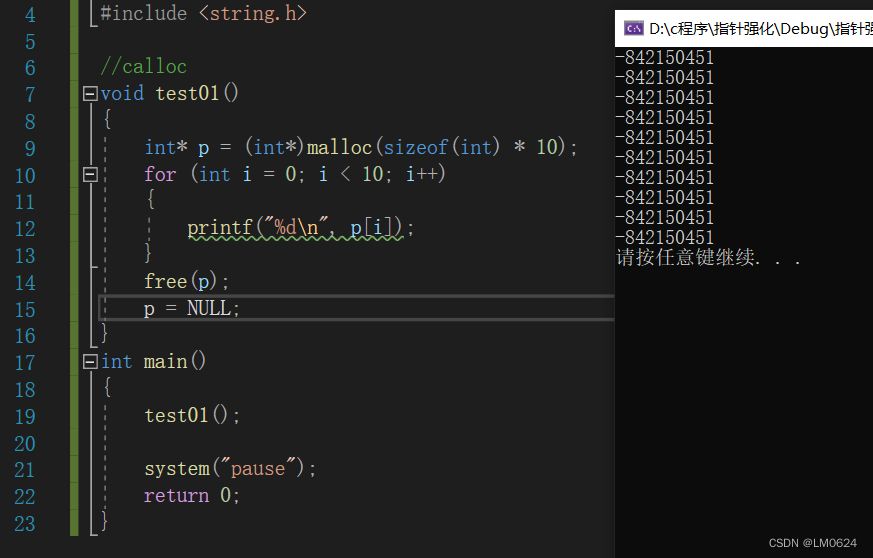Click line number 15 in gutter
Viewport: 873px width, 558px height.
25,310
